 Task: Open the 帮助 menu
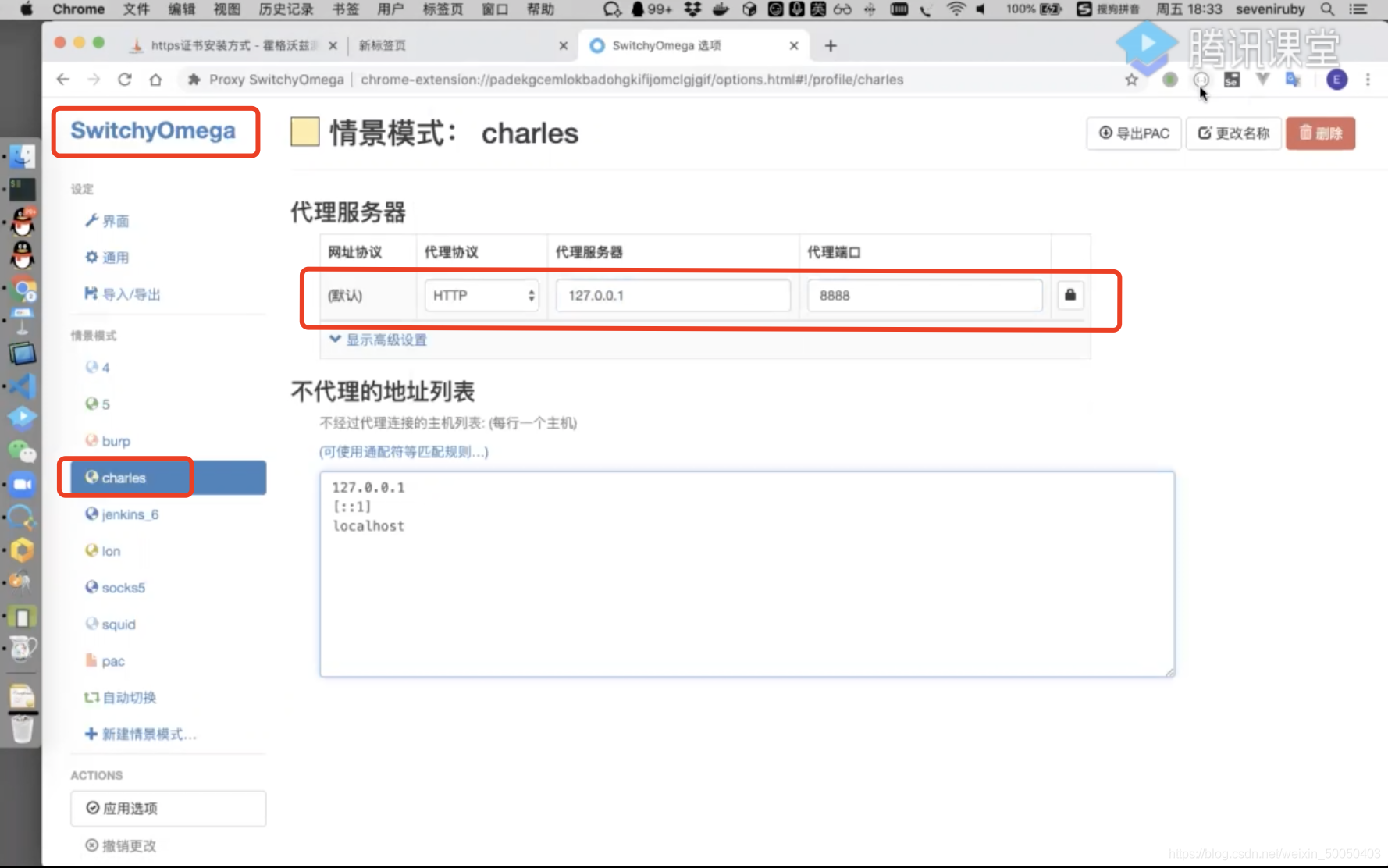[x=540, y=9]
